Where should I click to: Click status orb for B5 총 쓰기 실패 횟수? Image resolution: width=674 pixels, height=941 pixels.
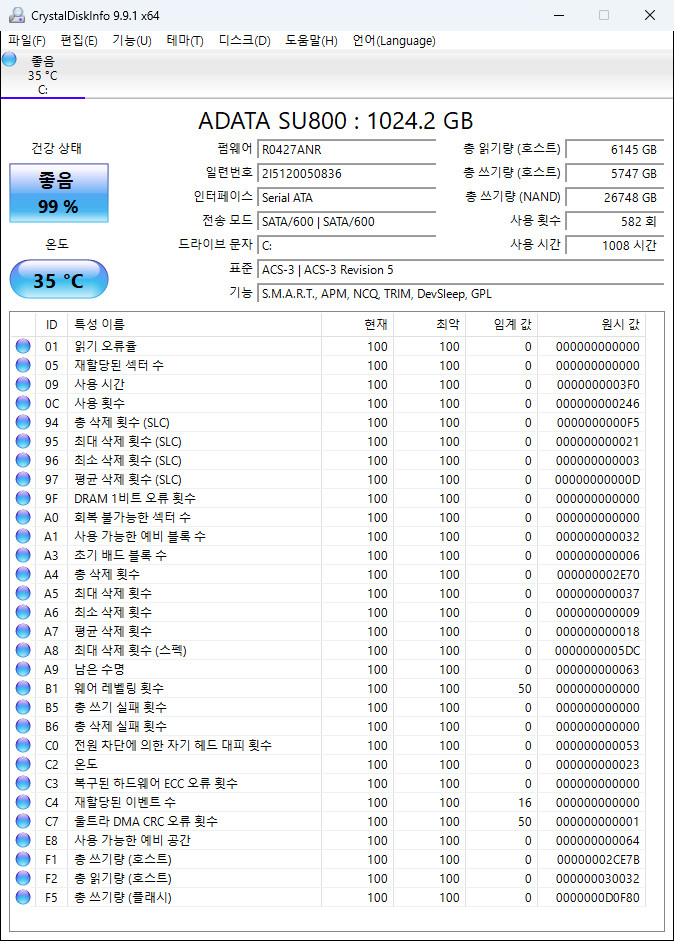tap(23, 708)
